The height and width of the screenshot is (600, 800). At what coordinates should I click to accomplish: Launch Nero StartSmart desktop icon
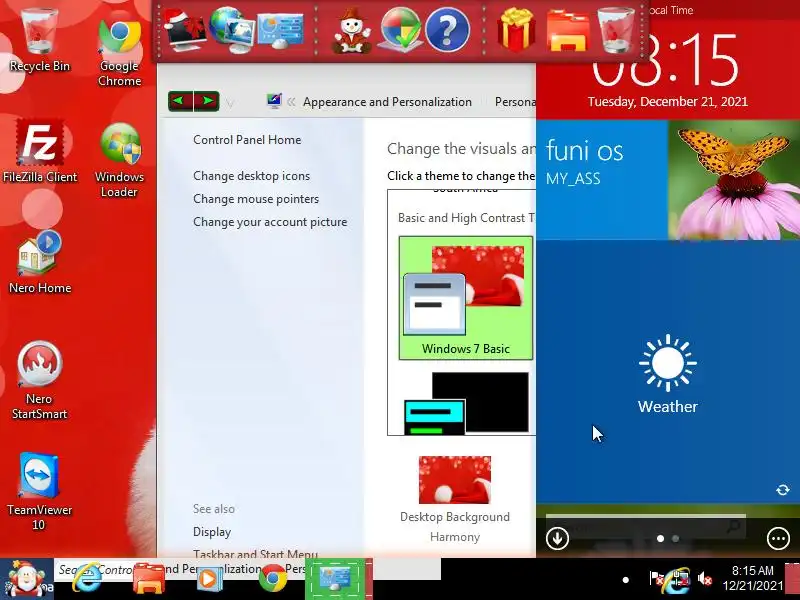(x=39, y=380)
